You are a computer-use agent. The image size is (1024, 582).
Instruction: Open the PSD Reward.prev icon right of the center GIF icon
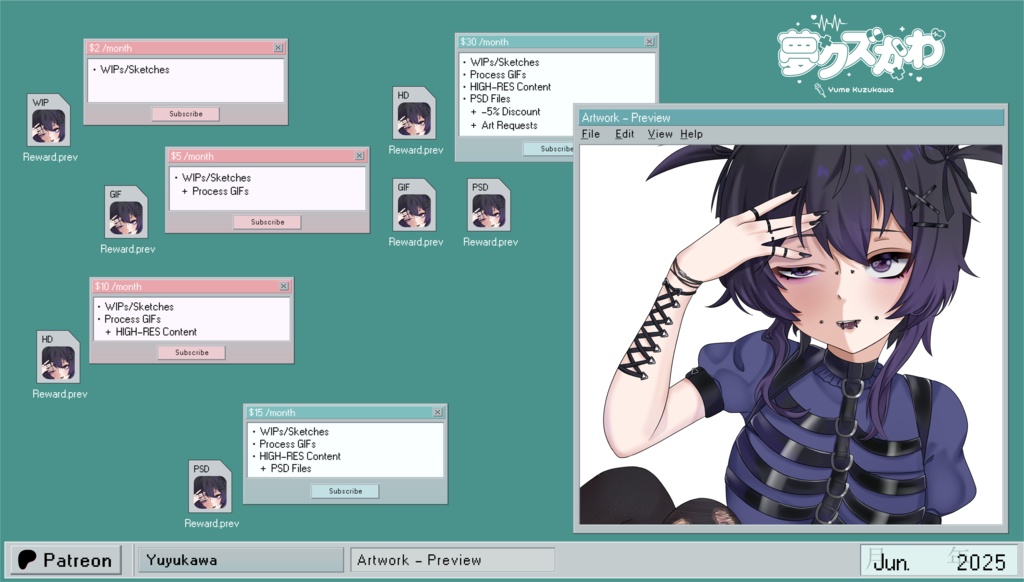488,205
